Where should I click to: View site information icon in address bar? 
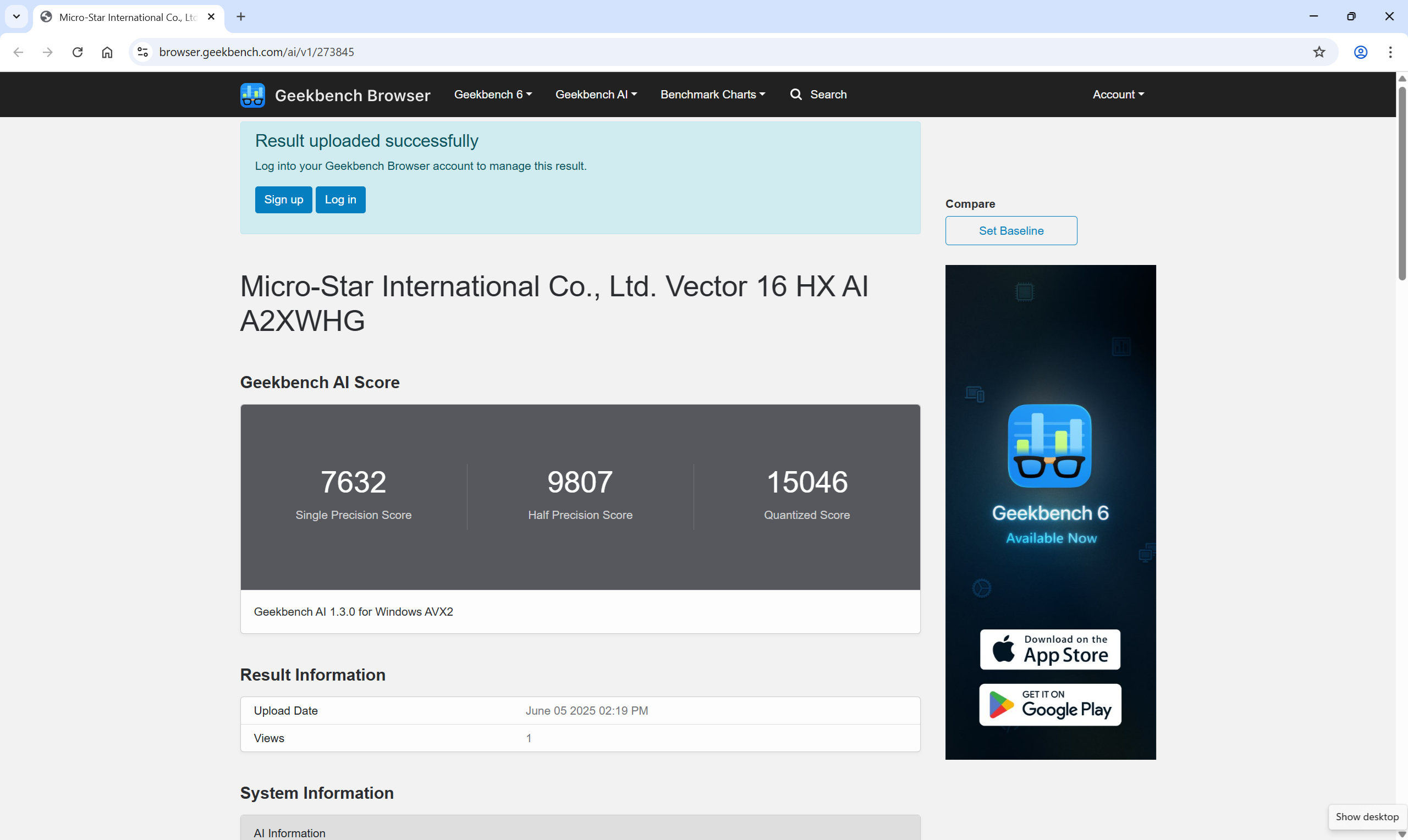point(142,52)
